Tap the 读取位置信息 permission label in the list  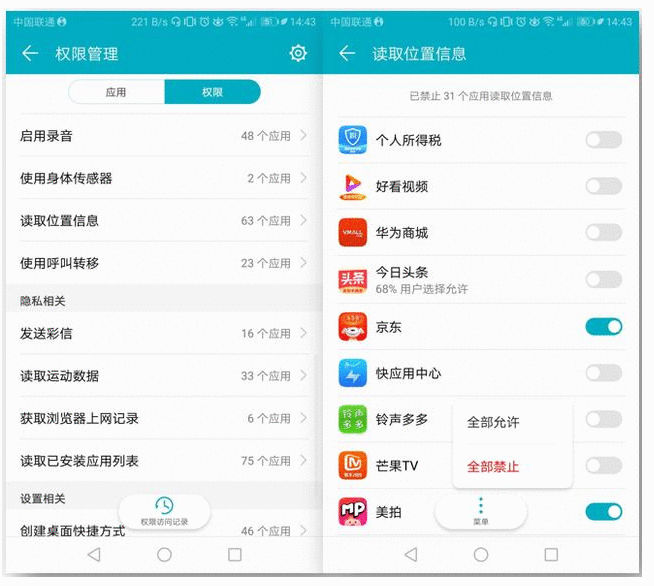tap(59, 221)
